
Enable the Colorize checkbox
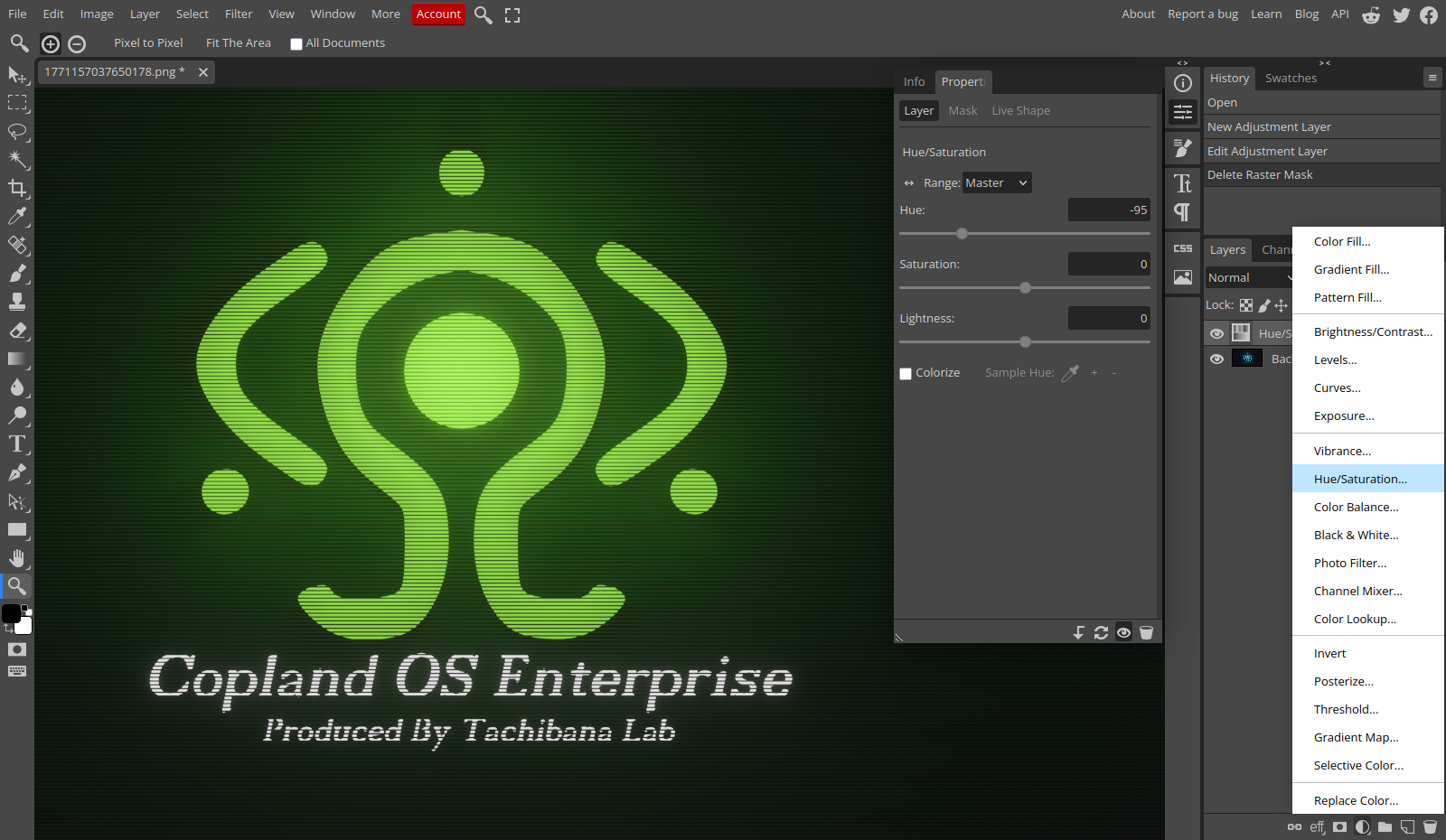pyautogui.click(x=906, y=374)
